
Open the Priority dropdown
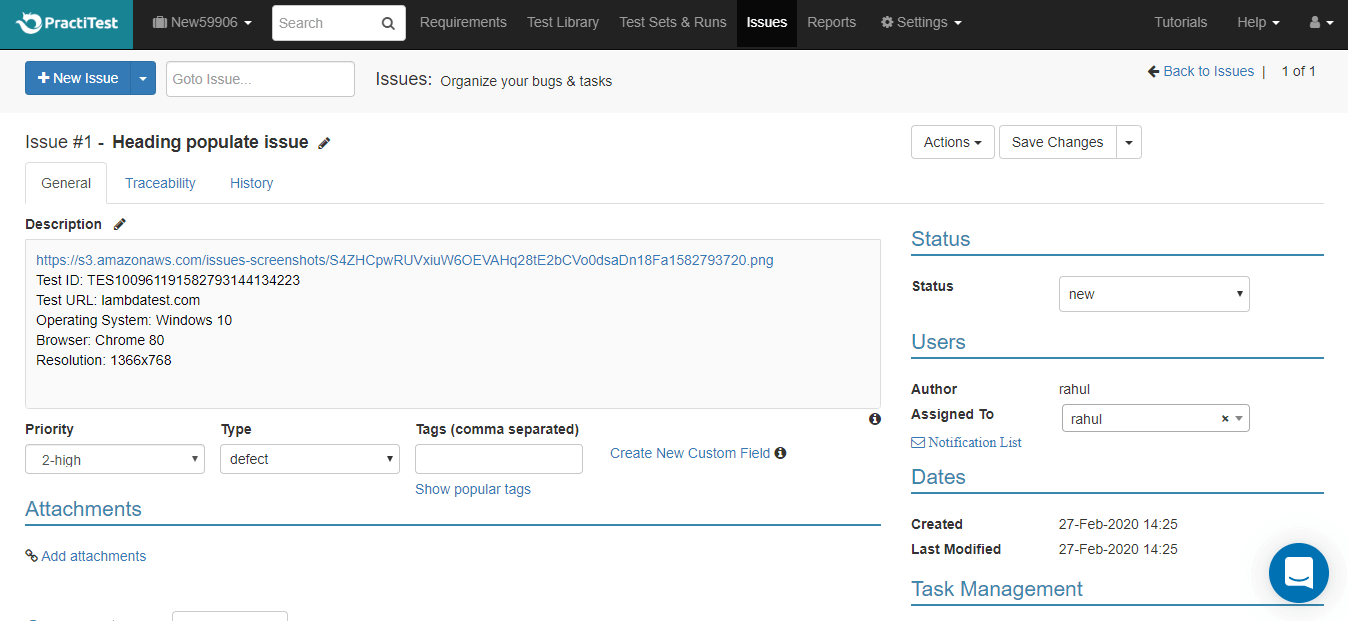pyautogui.click(x=115, y=459)
